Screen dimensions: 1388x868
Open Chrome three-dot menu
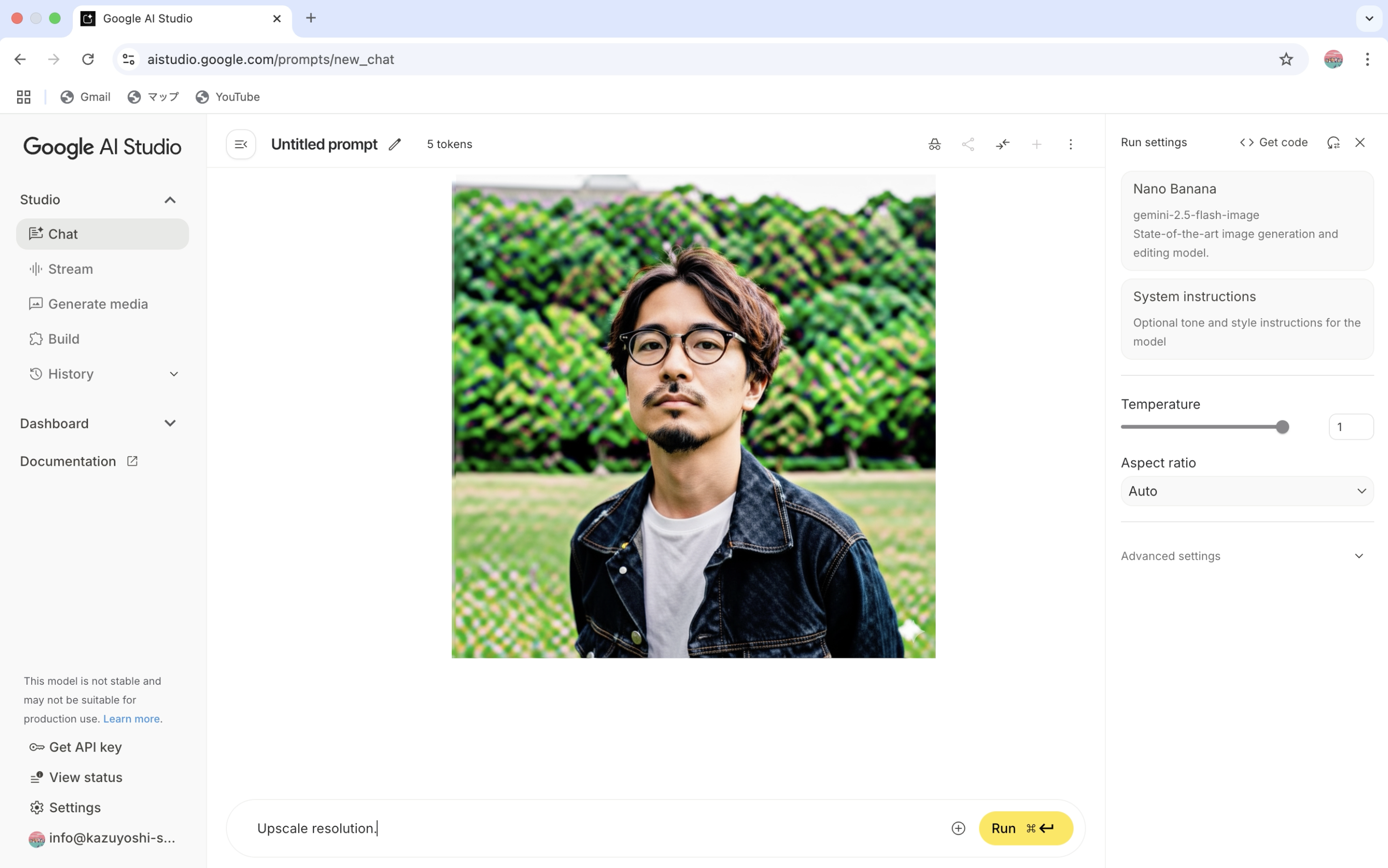coord(1367,59)
